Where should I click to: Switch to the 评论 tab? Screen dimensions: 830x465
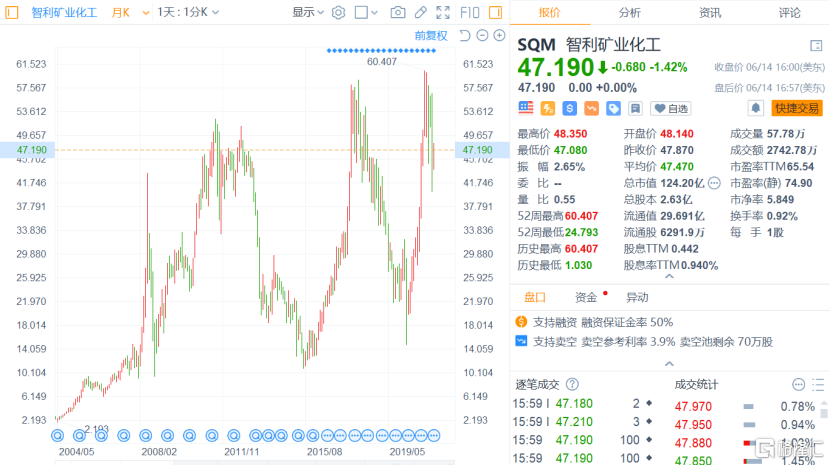click(x=789, y=13)
